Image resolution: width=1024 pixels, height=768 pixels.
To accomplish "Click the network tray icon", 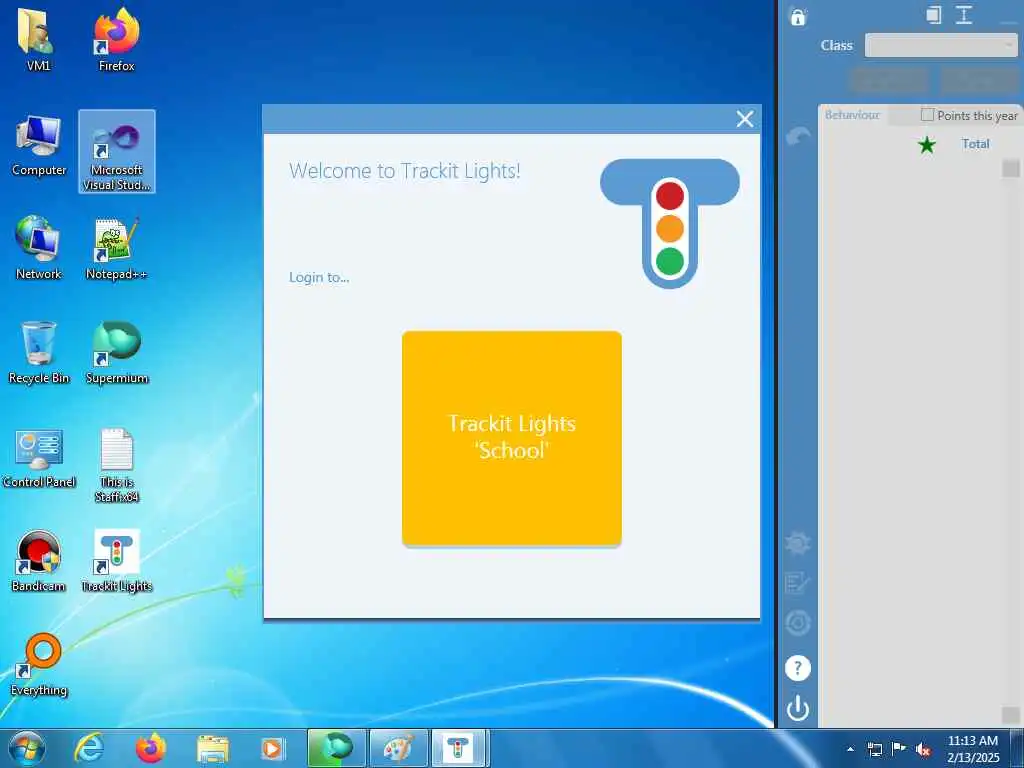I will [874, 749].
